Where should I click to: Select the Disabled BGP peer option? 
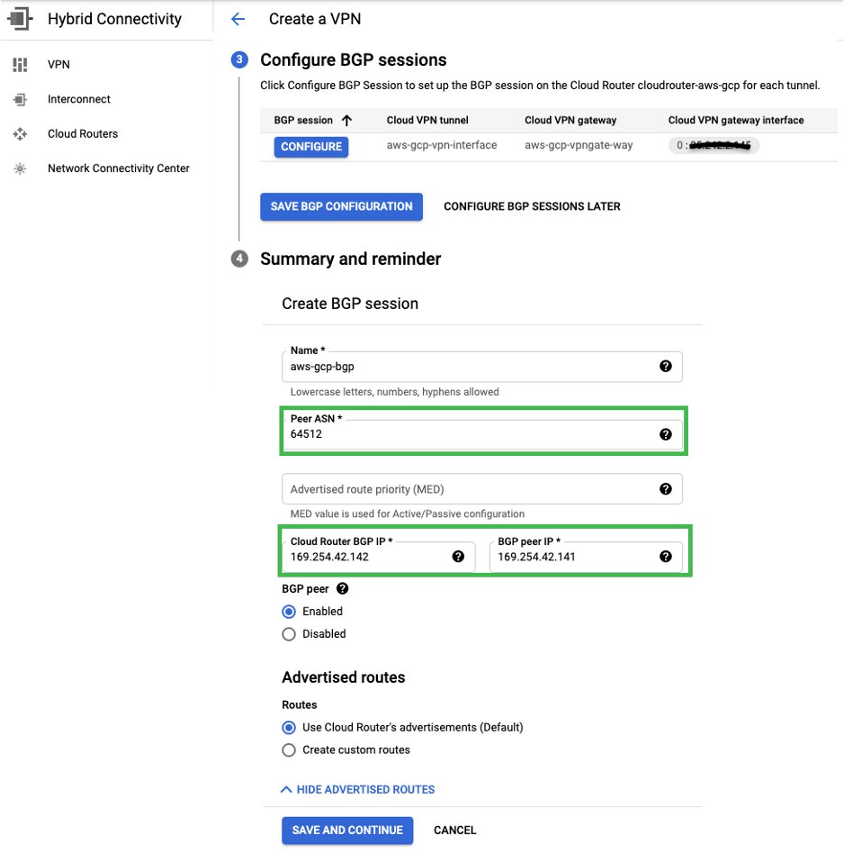click(x=289, y=634)
